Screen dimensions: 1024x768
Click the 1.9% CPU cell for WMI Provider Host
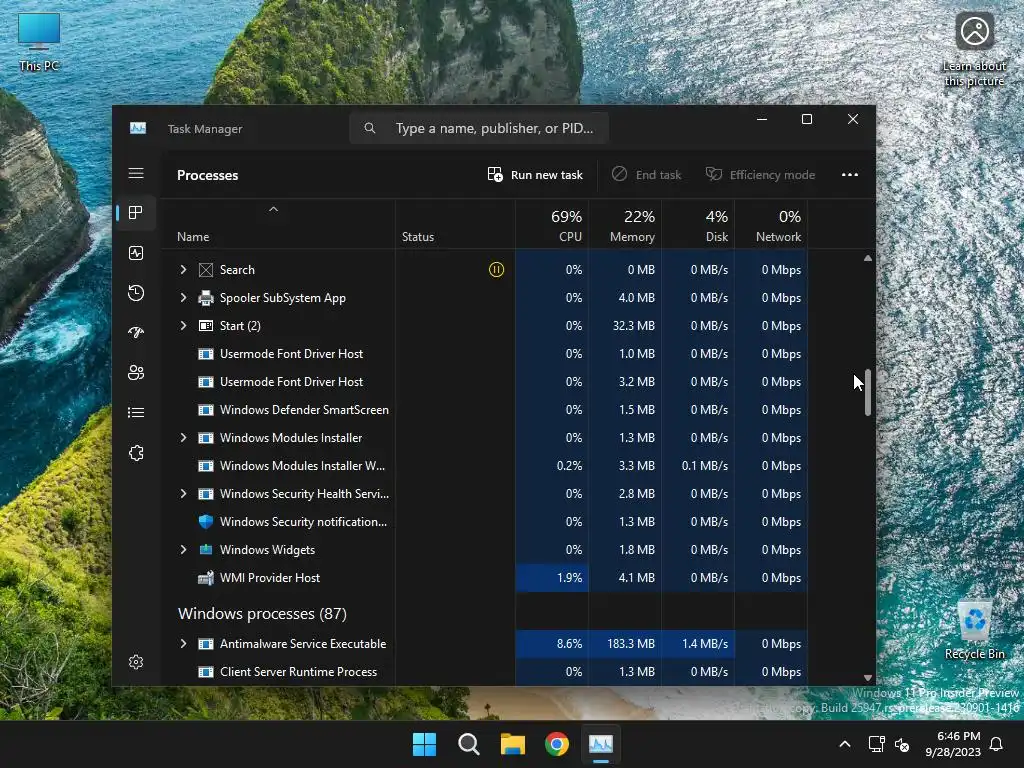coord(552,578)
